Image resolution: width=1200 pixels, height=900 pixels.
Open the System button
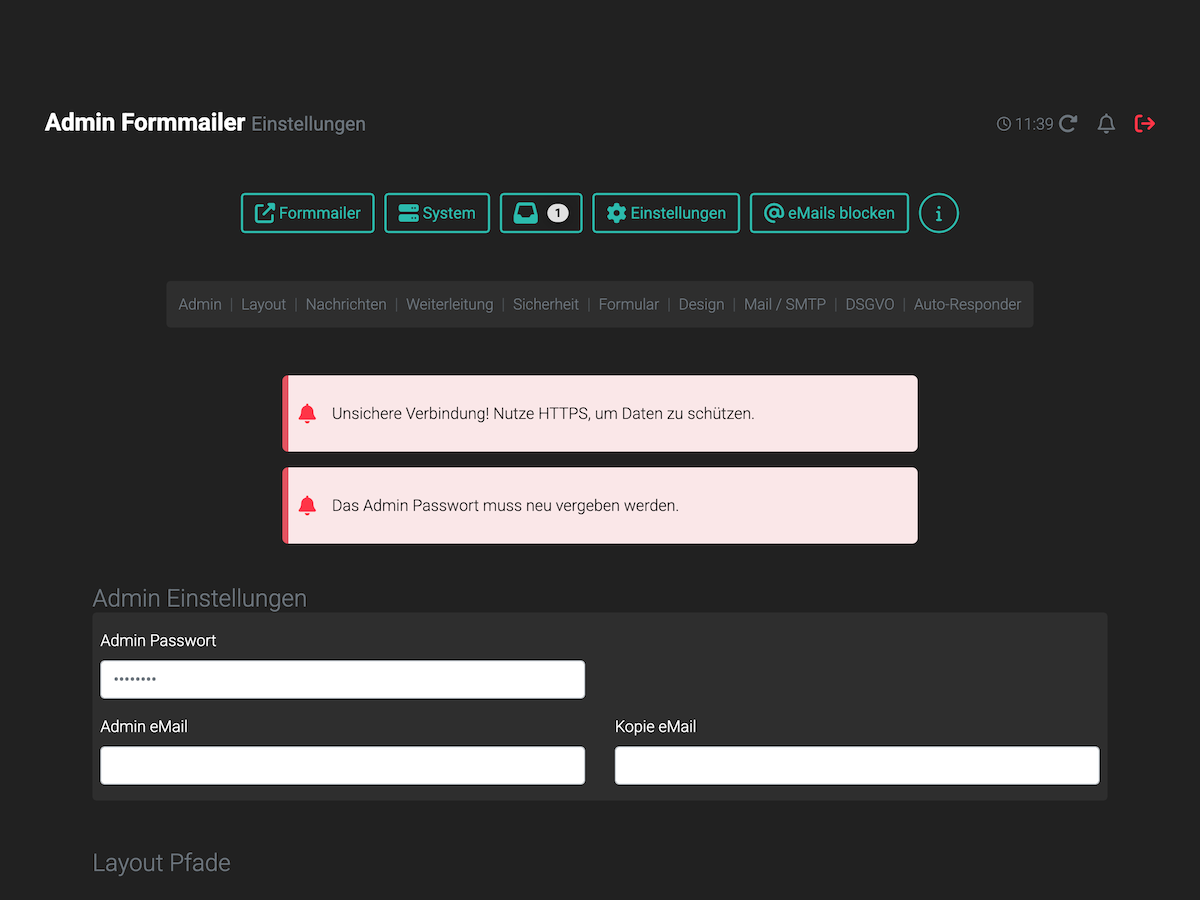pyautogui.click(x=437, y=213)
